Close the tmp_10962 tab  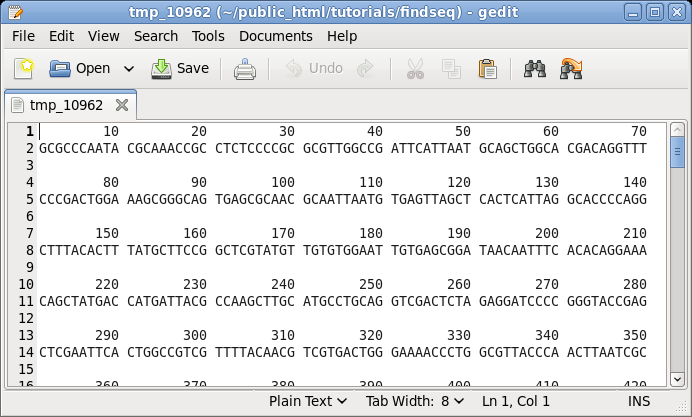tap(122, 105)
